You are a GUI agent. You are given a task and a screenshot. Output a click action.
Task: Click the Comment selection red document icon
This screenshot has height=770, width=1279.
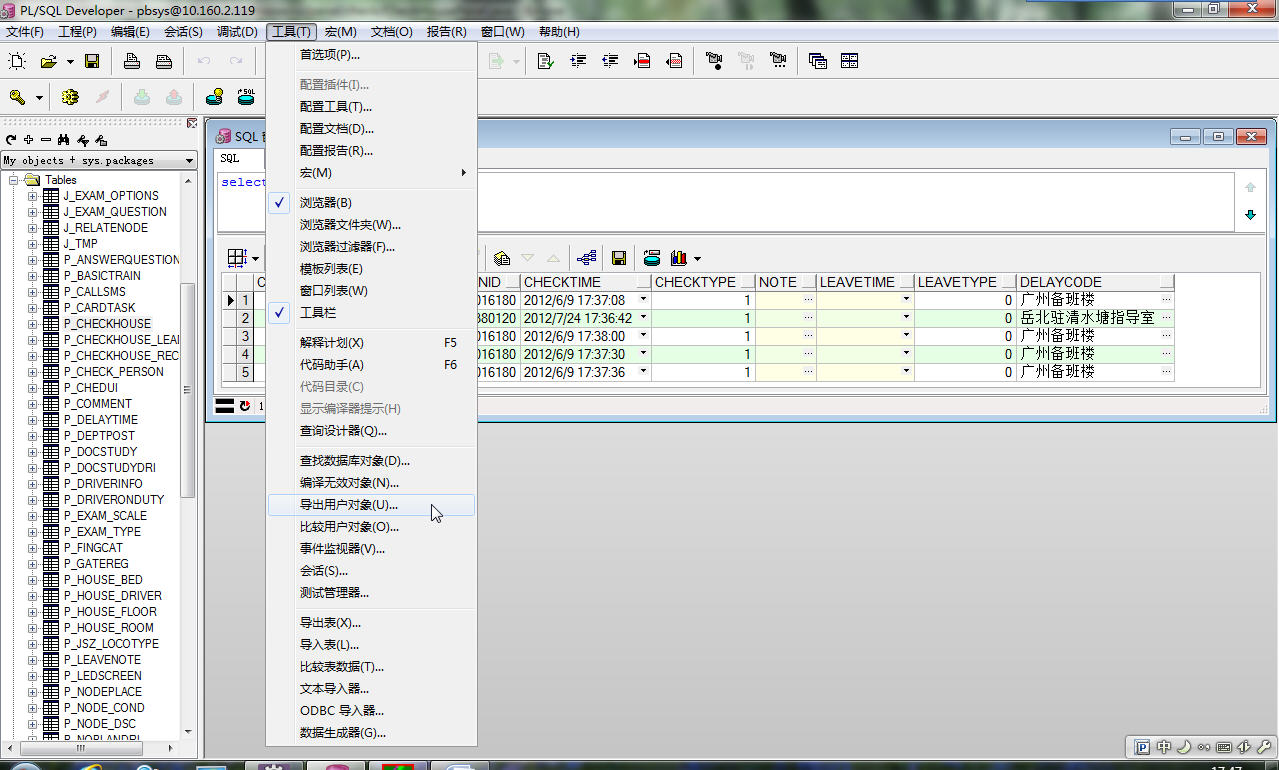(x=642, y=61)
